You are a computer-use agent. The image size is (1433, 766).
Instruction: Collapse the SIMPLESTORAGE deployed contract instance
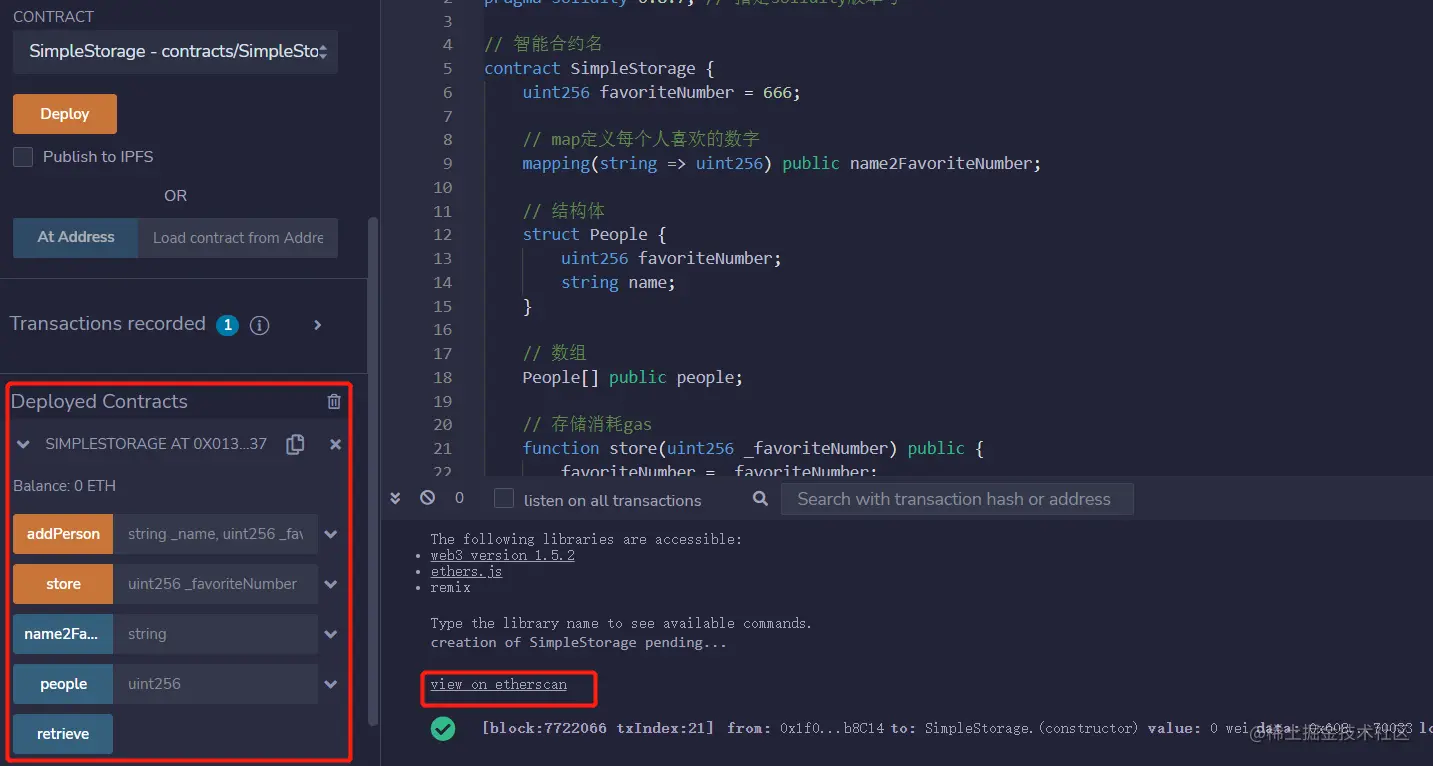[24, 444]
